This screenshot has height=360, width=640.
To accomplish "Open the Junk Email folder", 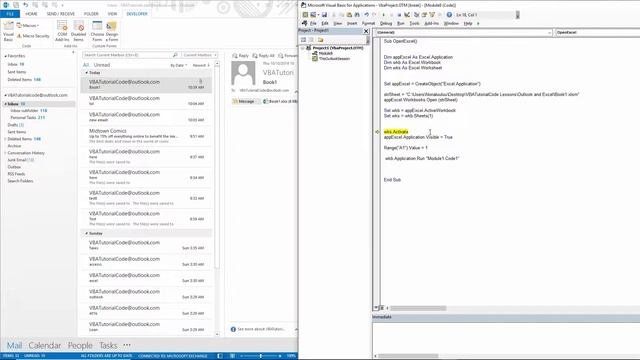I will click(20, 160).
